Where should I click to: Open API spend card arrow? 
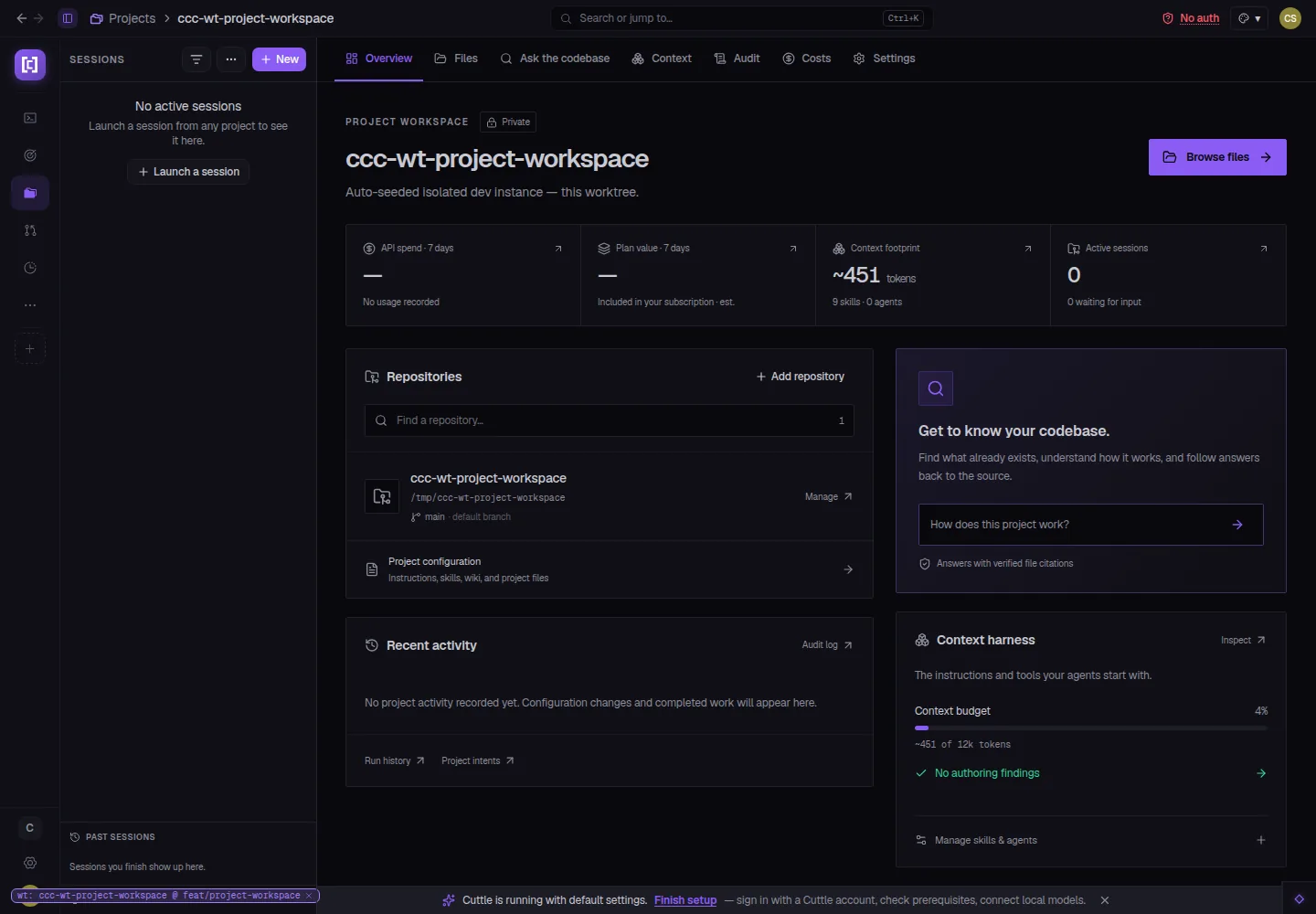pos(558,249)
